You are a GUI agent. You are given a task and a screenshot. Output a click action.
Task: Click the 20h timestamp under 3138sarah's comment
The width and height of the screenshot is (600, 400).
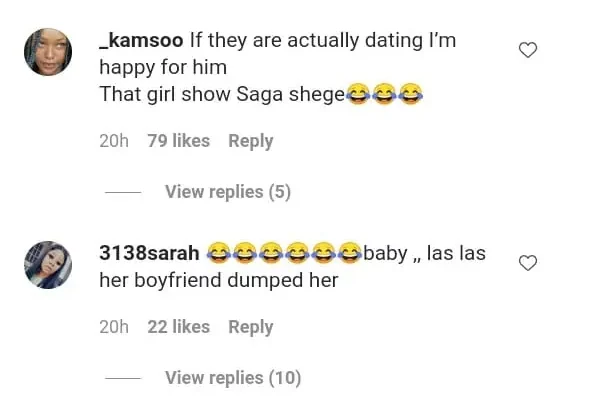tap(113, 326)
